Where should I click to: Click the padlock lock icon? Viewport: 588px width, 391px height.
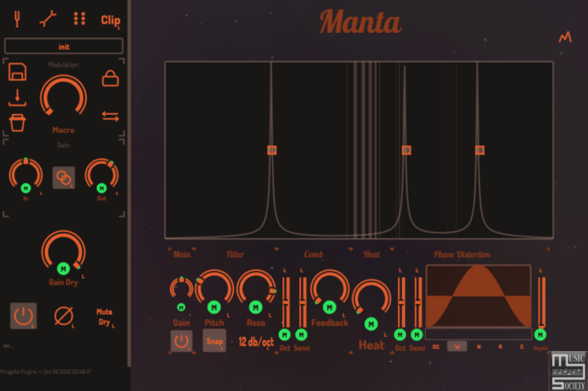pyautogui.click(x=110, y=78)
